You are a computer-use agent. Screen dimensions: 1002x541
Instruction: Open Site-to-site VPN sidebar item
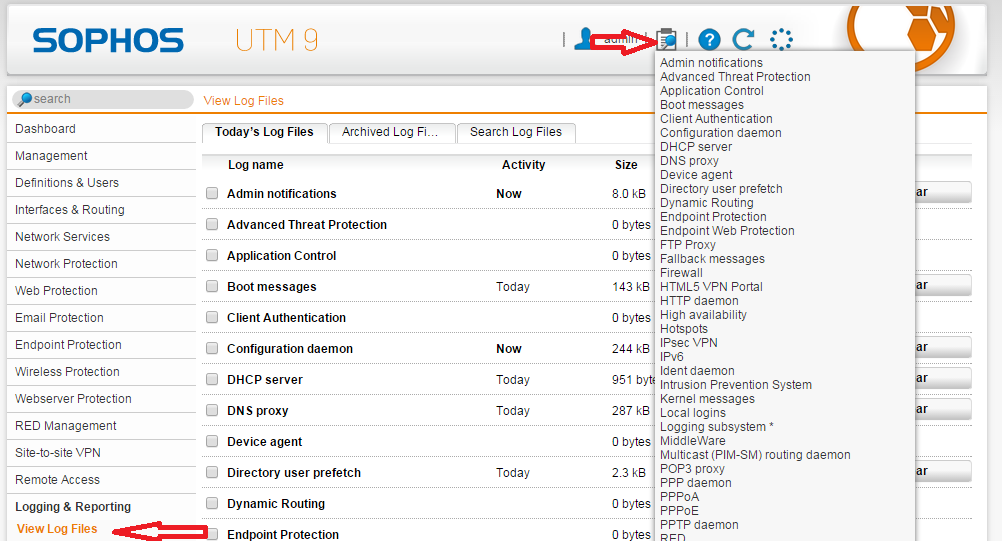coord(102,453)
